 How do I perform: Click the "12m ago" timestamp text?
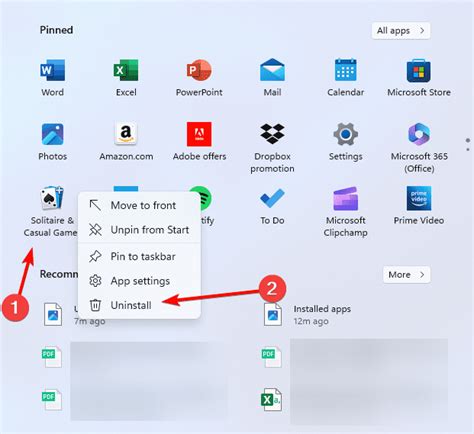pyautogui.click(x=311, y=321)
